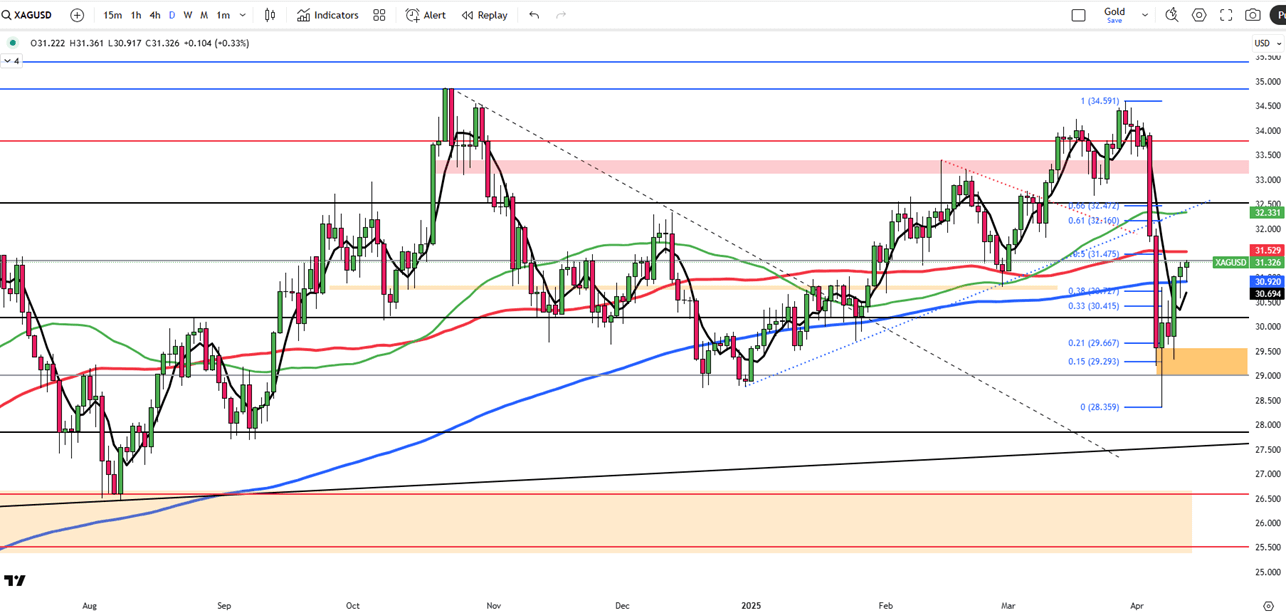Click the 28.000 price scale label
1286x613 pixels.
(1268, 425)
